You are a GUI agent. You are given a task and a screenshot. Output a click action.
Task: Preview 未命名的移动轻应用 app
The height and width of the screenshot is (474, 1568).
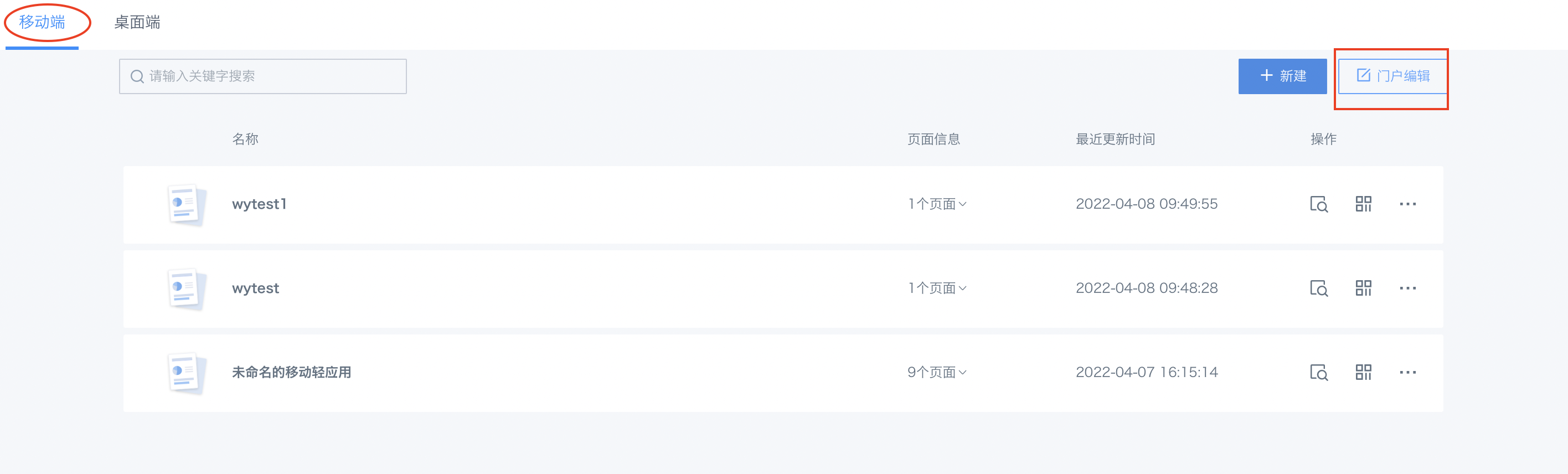(x=1318, y=372)
